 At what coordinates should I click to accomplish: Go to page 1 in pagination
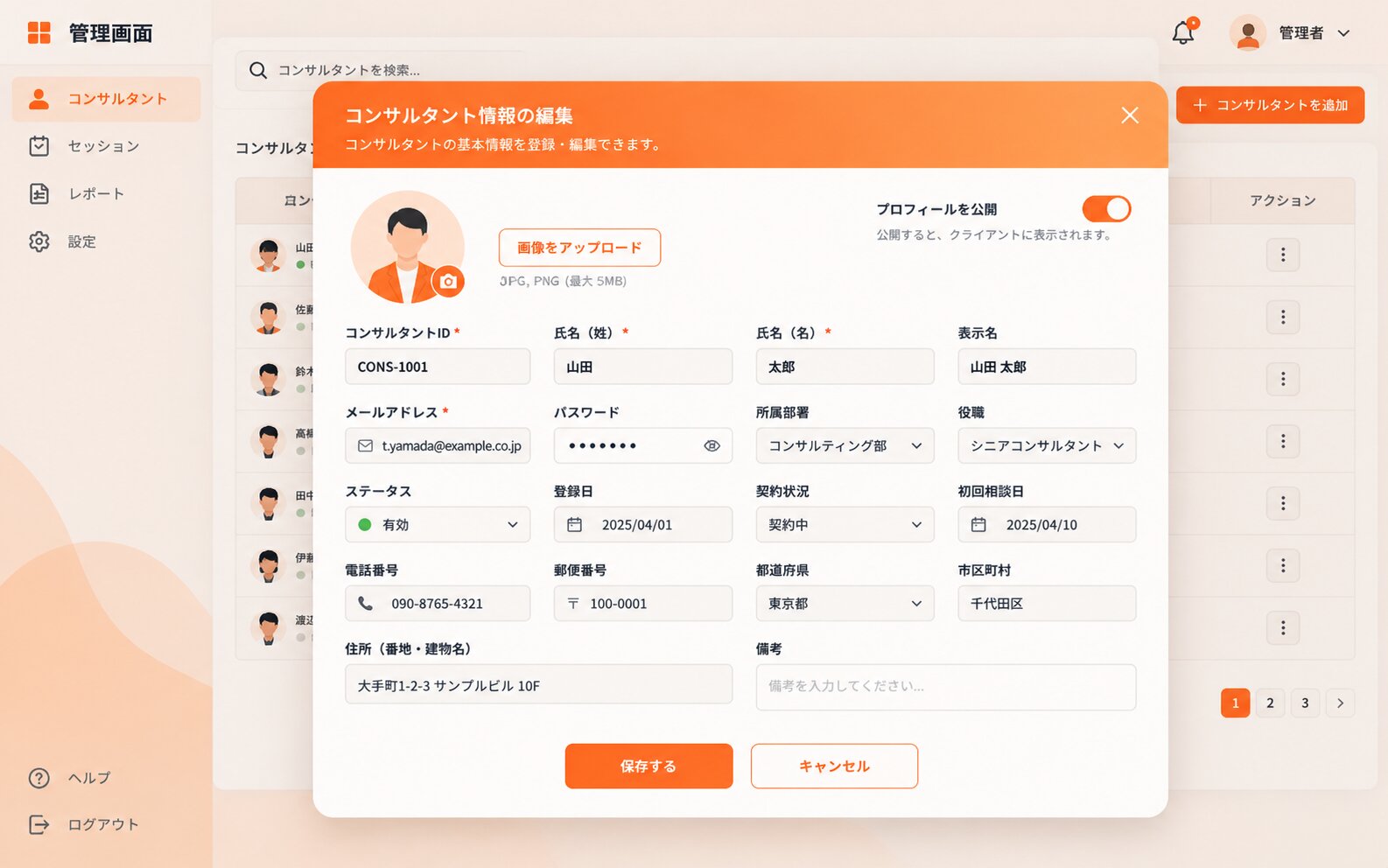point(1236,703)
